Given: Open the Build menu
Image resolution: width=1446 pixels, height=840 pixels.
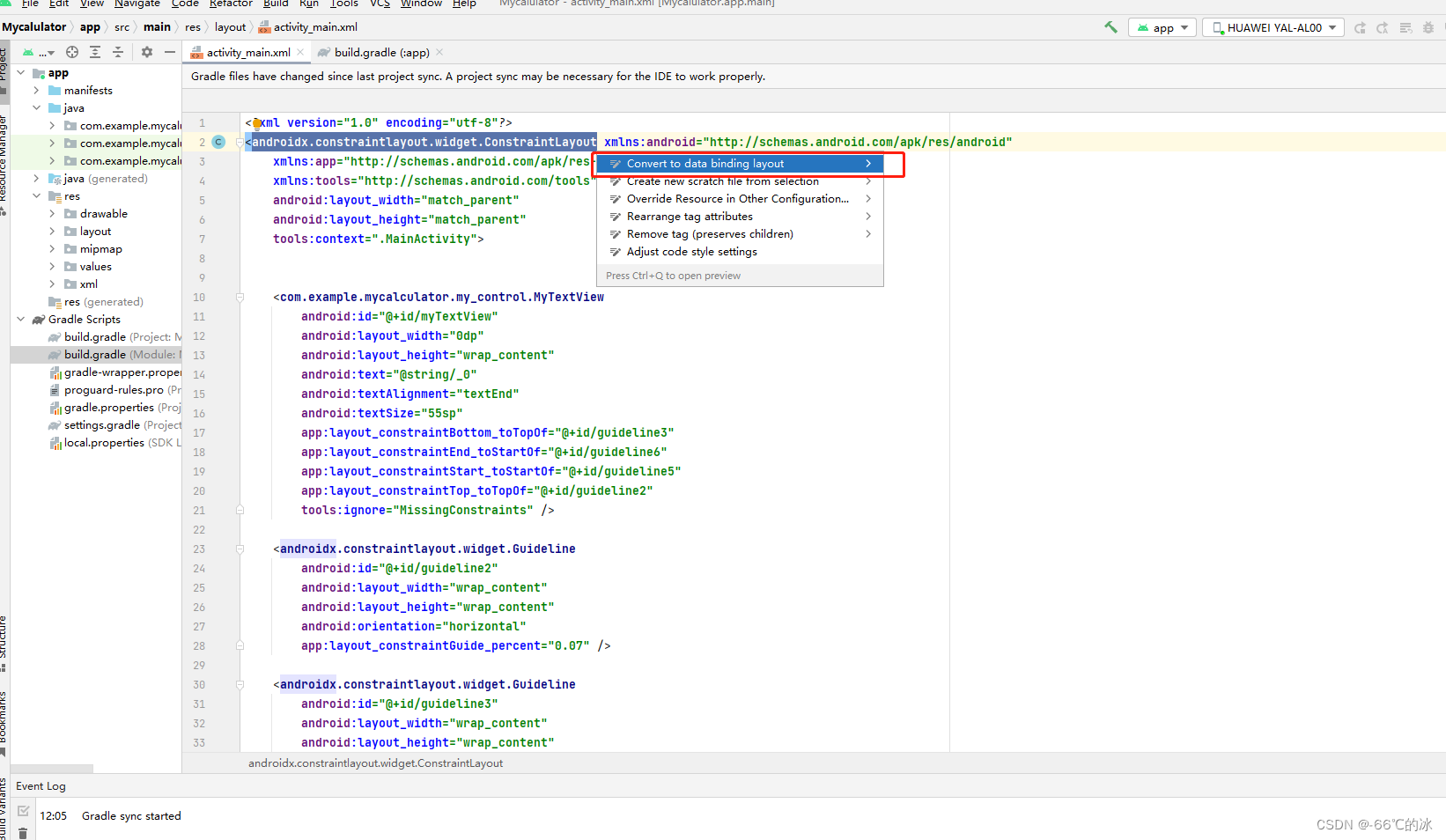Looking at the screenshot, I should coord(276,4).
